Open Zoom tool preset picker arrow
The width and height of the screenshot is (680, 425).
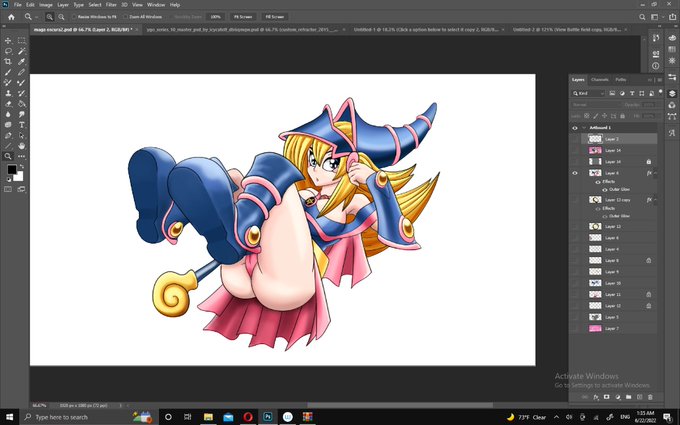(36, 17)
